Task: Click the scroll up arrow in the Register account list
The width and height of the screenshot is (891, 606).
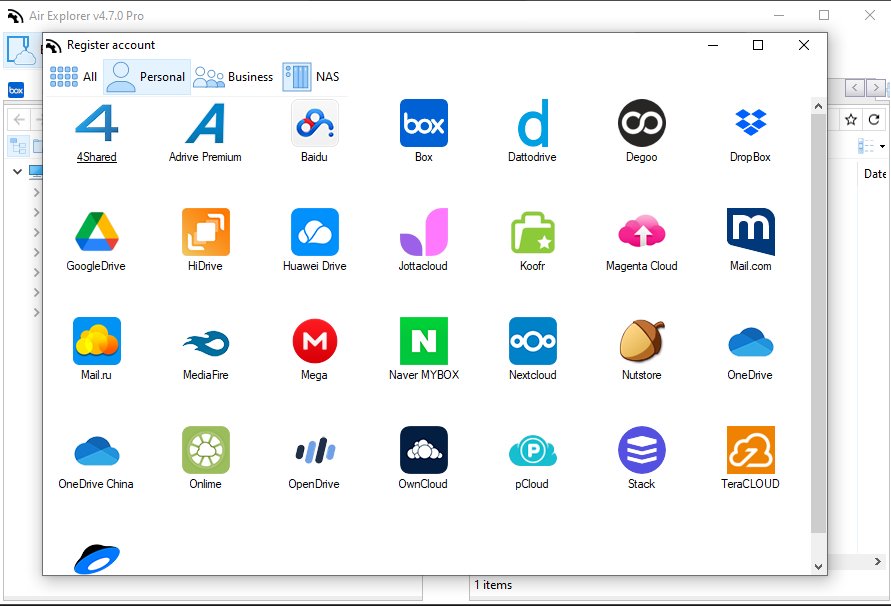Action: pyautogui.click(x=818, y=106)
